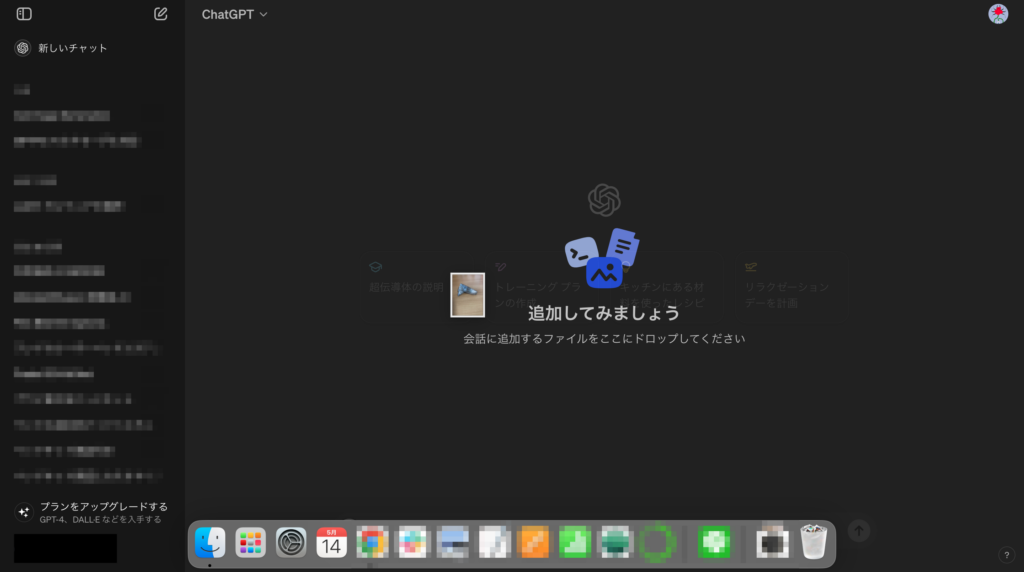The width and height of the screenshot is (1024, 572).
Task: Open the profile avatar menu
Action: tap(998, 14)
